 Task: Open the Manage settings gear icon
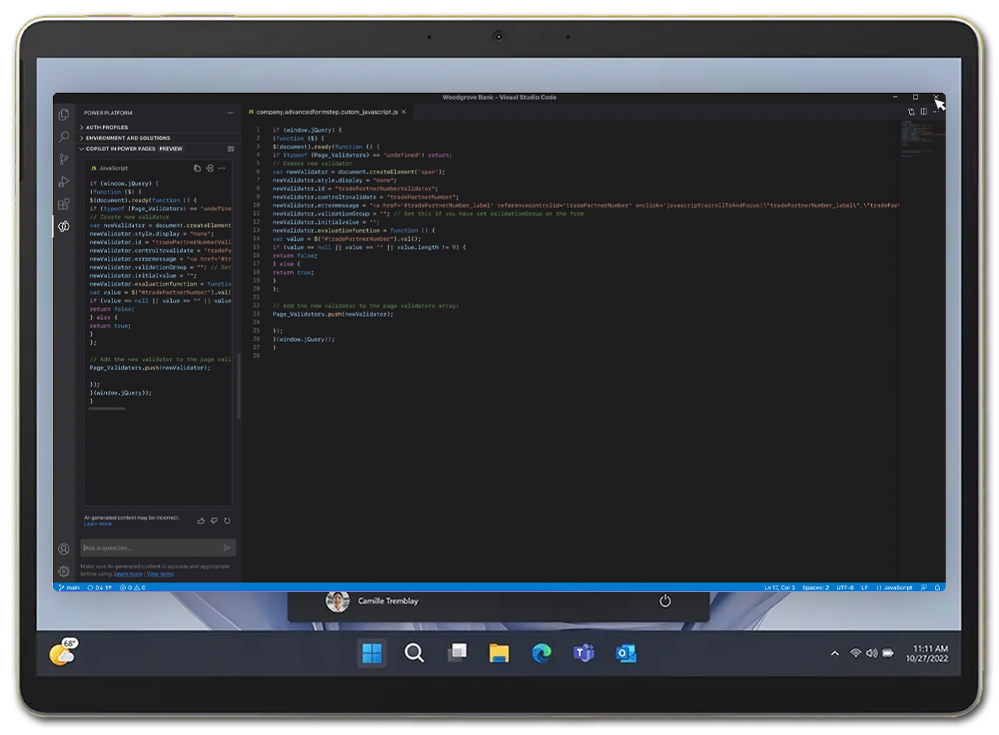(63, 570)
